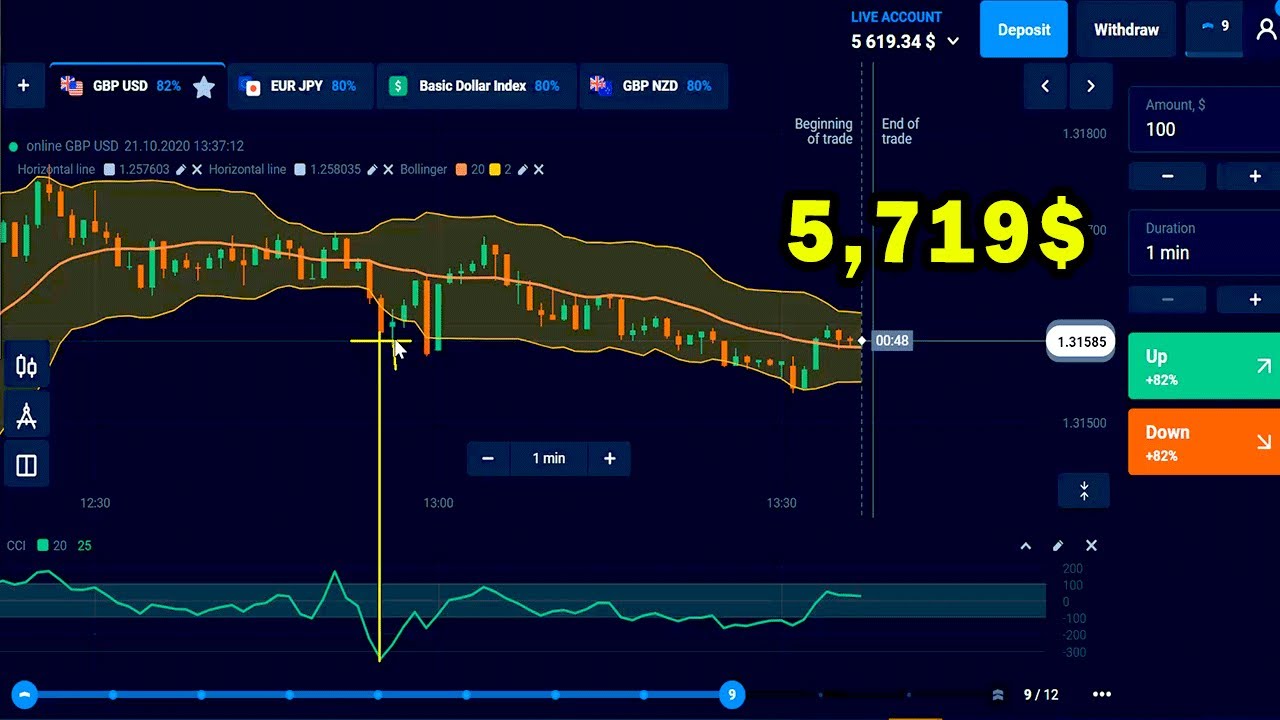Screen dimensions: 1280x720
Task: Click CCI indicator name label
Action: tap(16, 546)
